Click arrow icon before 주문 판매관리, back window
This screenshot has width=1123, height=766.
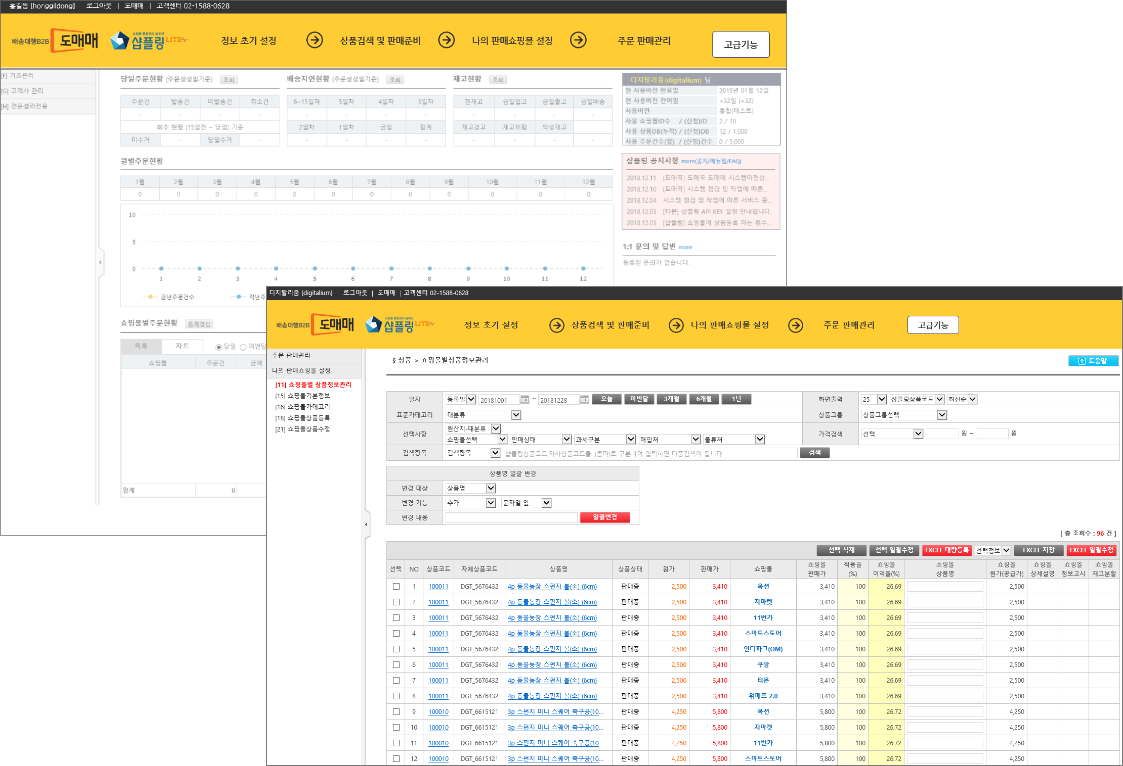[578, 40]
